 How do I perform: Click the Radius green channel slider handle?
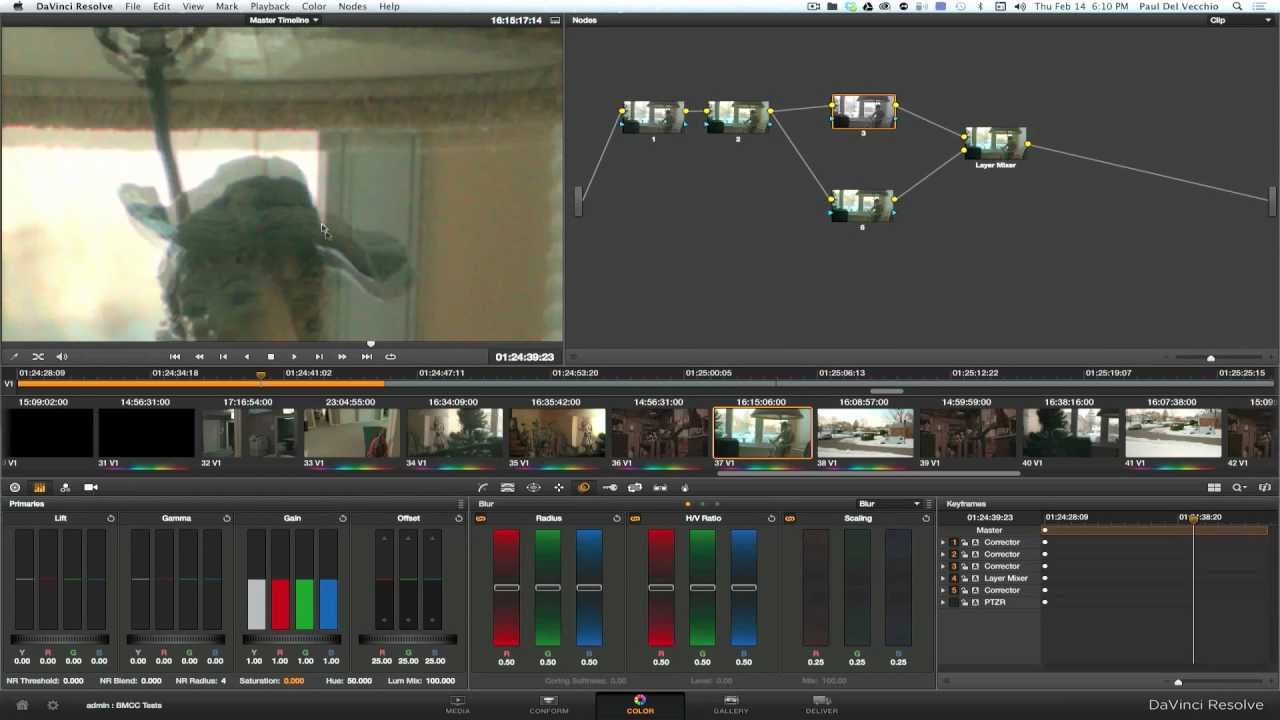(548, 587)
